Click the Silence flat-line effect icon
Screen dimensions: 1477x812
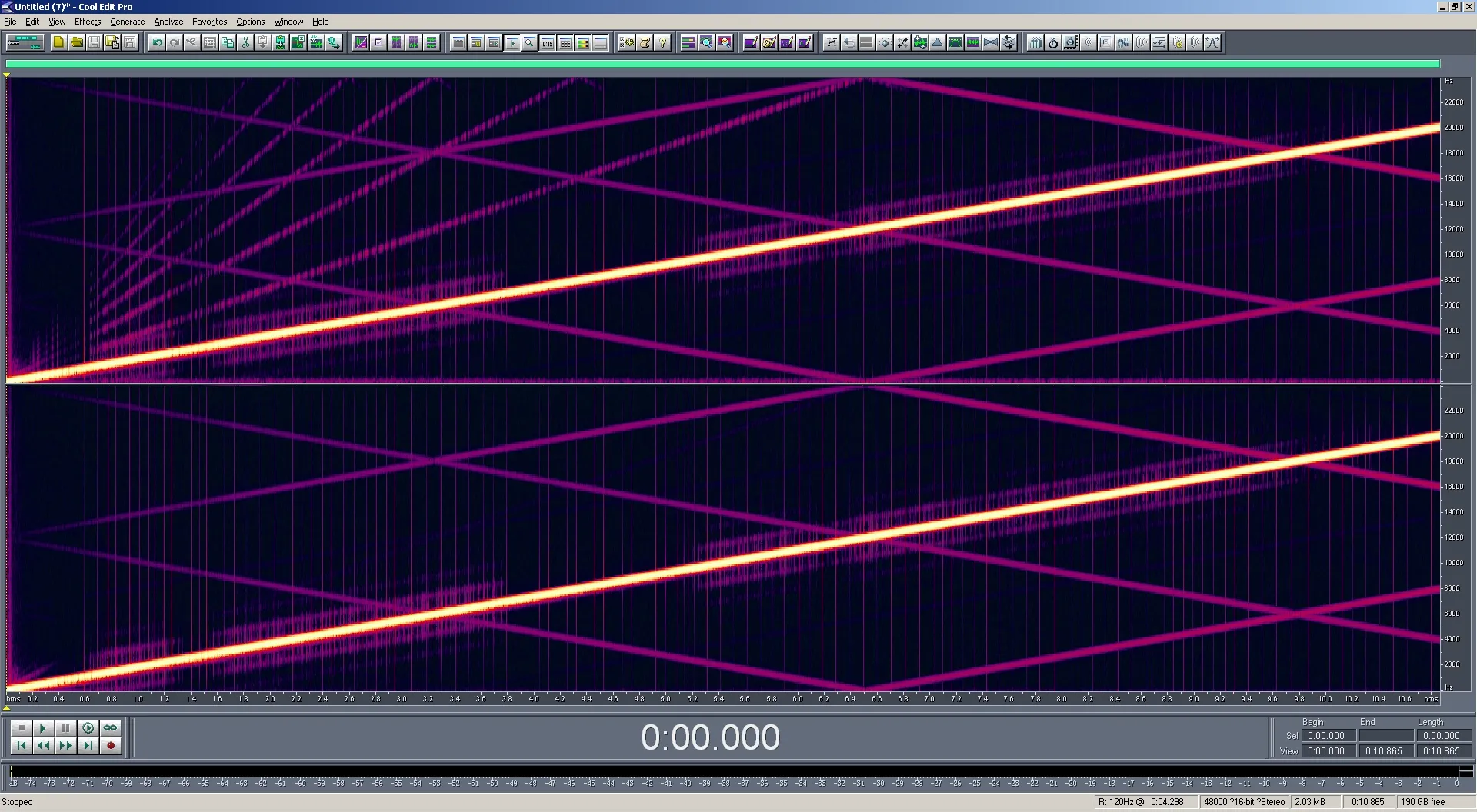[x=866, y=42]
